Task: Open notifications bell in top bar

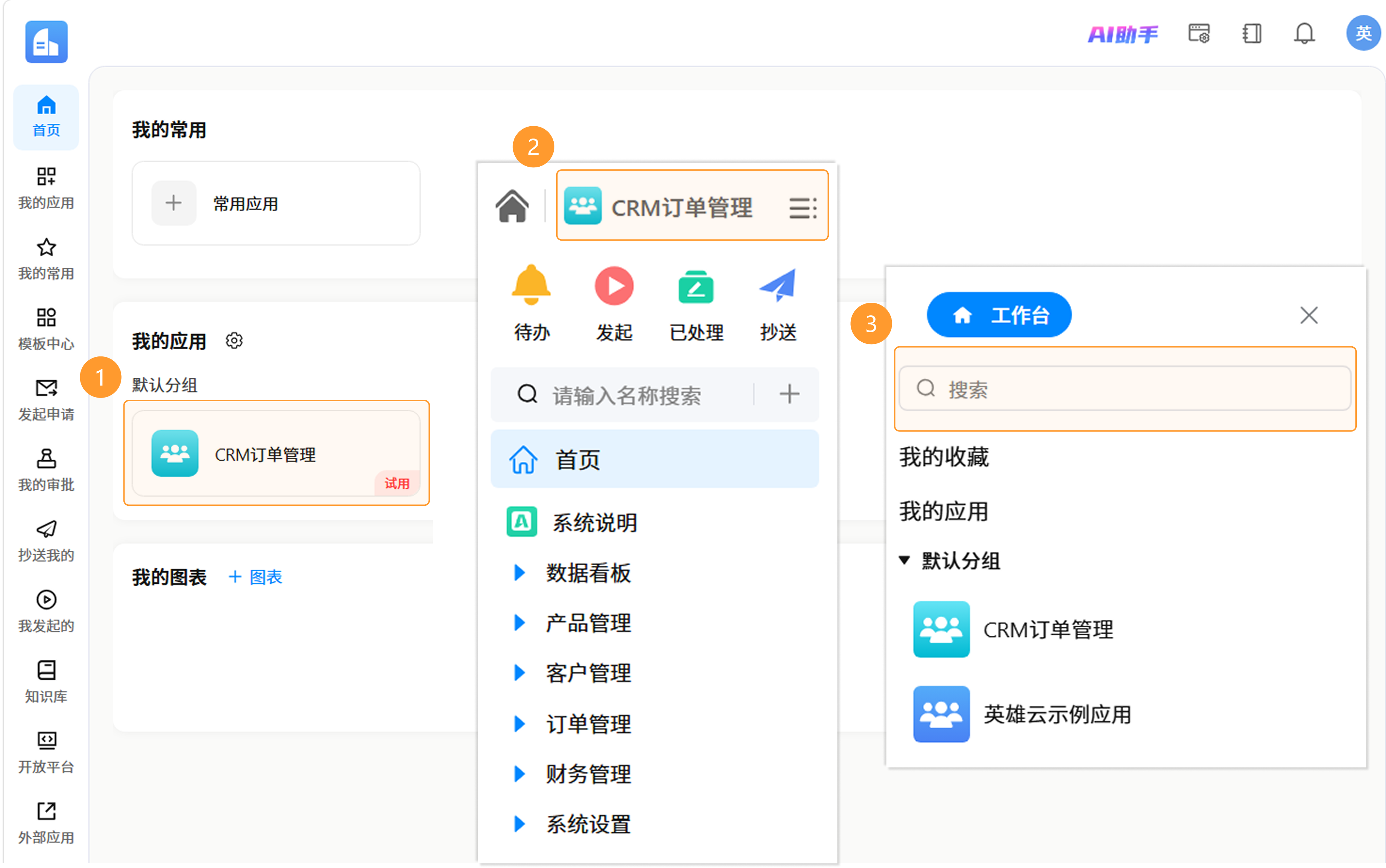Action: click(1304, 33)
